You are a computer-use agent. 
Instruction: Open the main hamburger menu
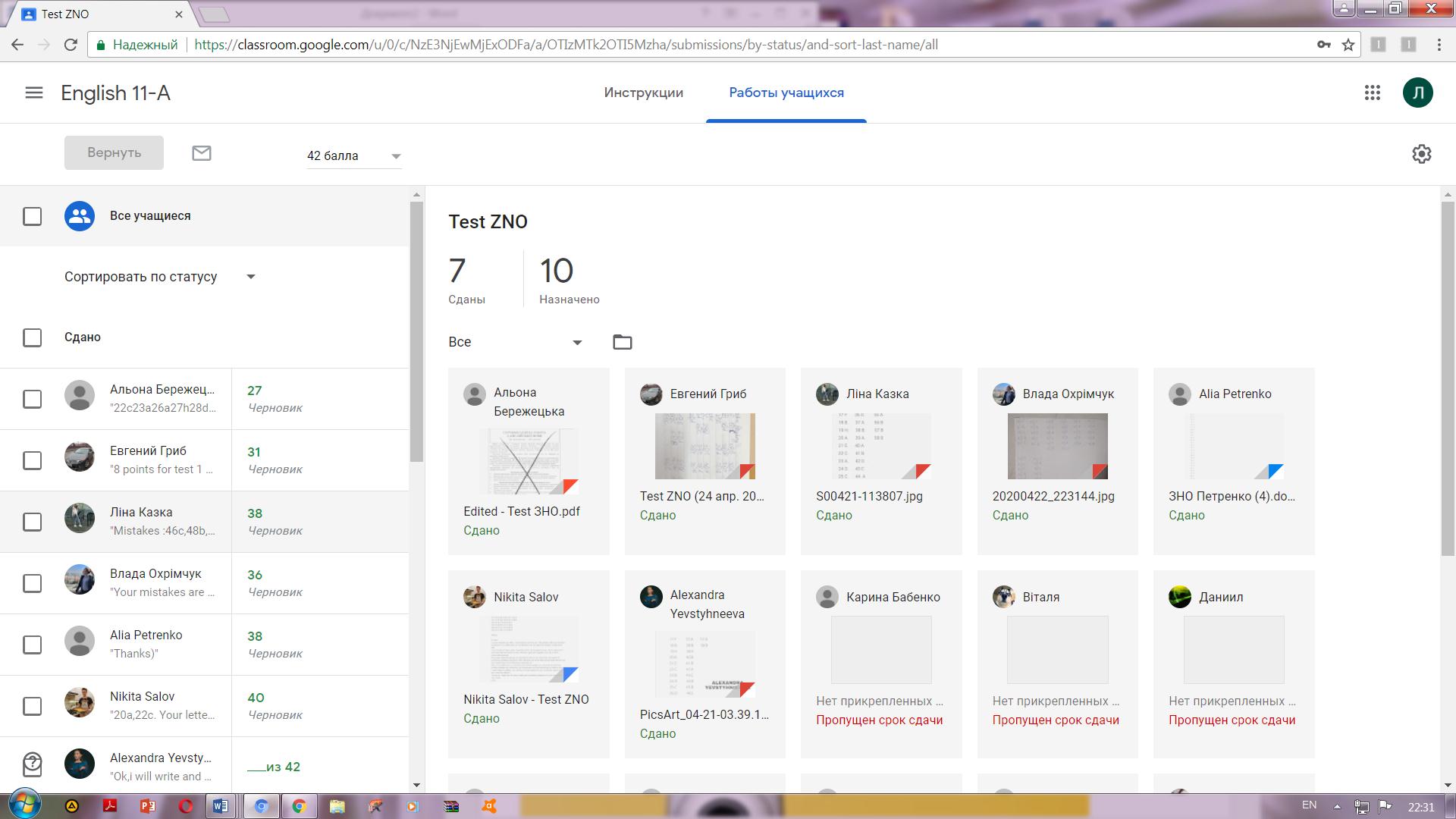point(34,93)
